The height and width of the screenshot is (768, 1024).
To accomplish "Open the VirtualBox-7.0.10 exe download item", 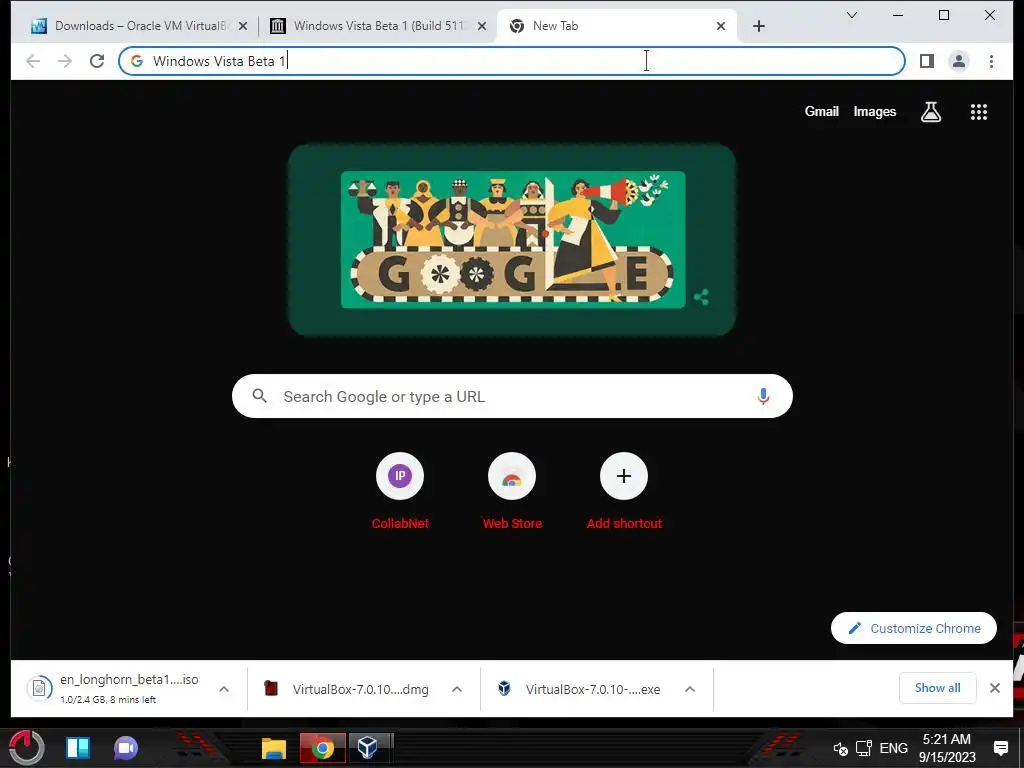I will point(581,689).
